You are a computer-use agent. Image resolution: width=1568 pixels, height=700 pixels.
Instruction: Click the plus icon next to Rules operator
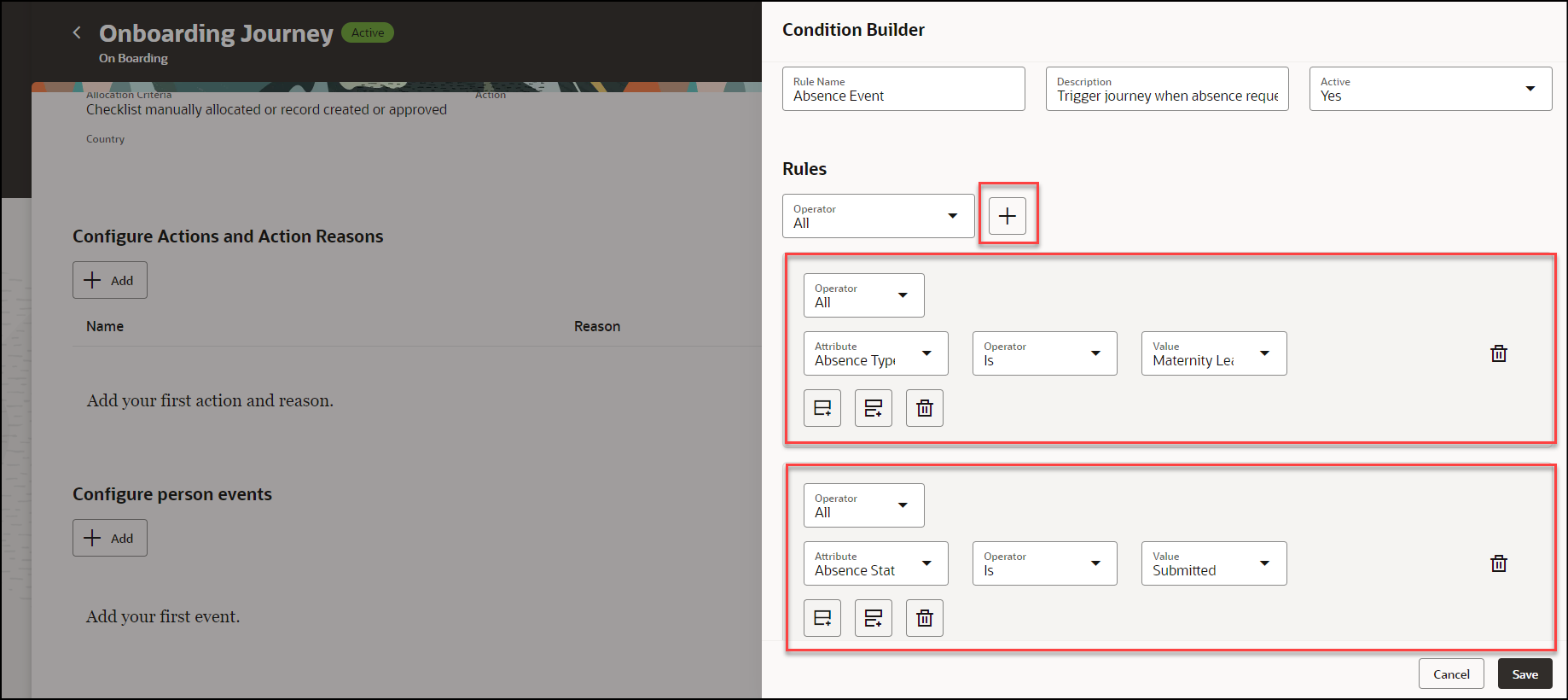point(1008,216)
